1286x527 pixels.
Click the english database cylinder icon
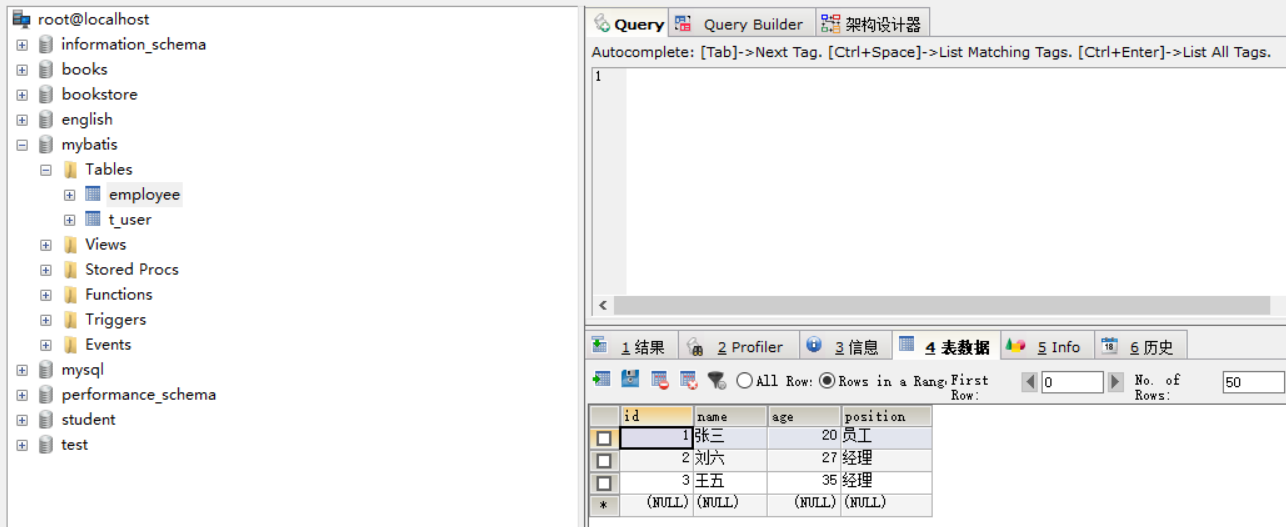(46, 119)
